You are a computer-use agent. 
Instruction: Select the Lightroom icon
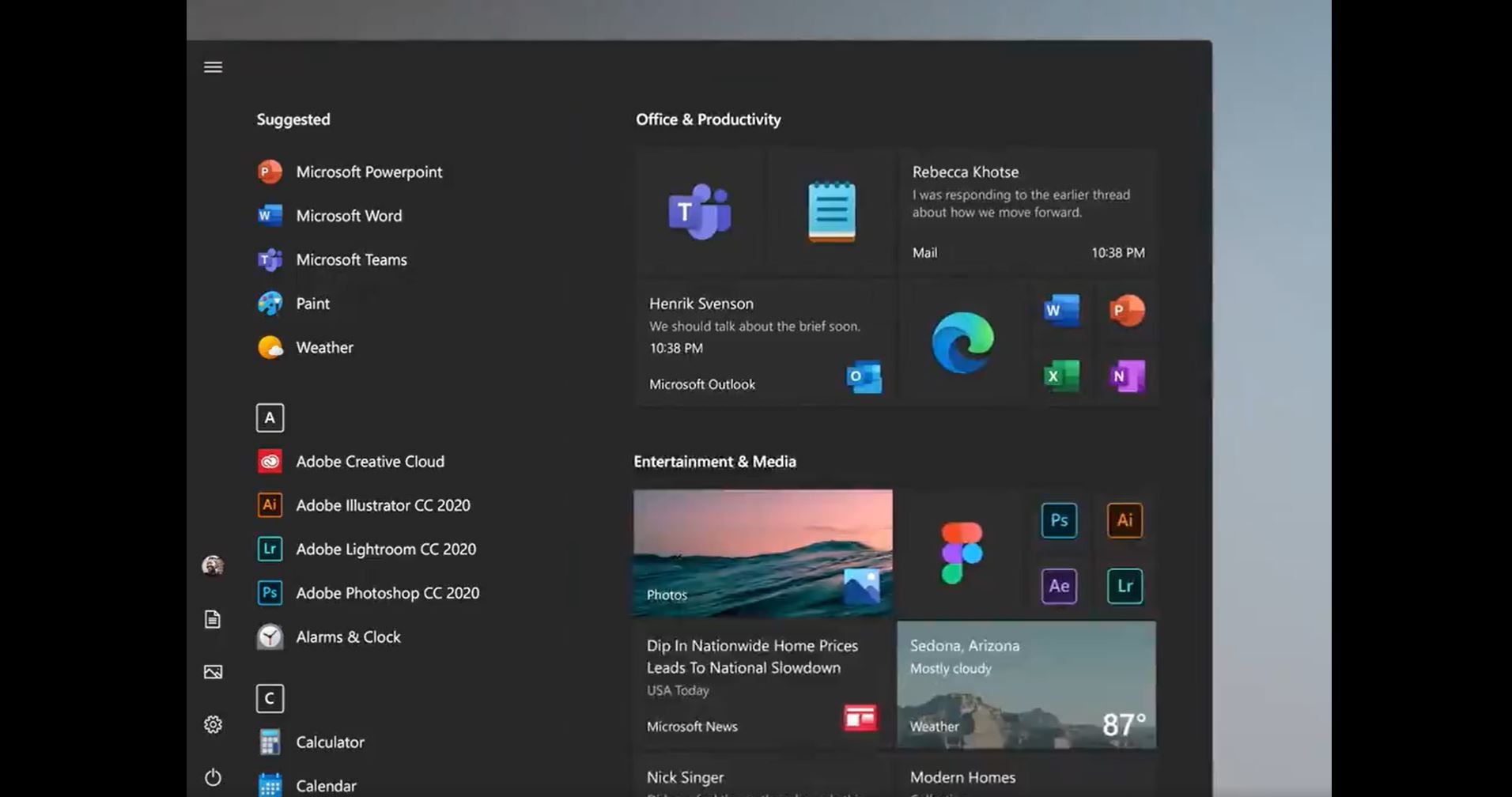click(1125, 586)
